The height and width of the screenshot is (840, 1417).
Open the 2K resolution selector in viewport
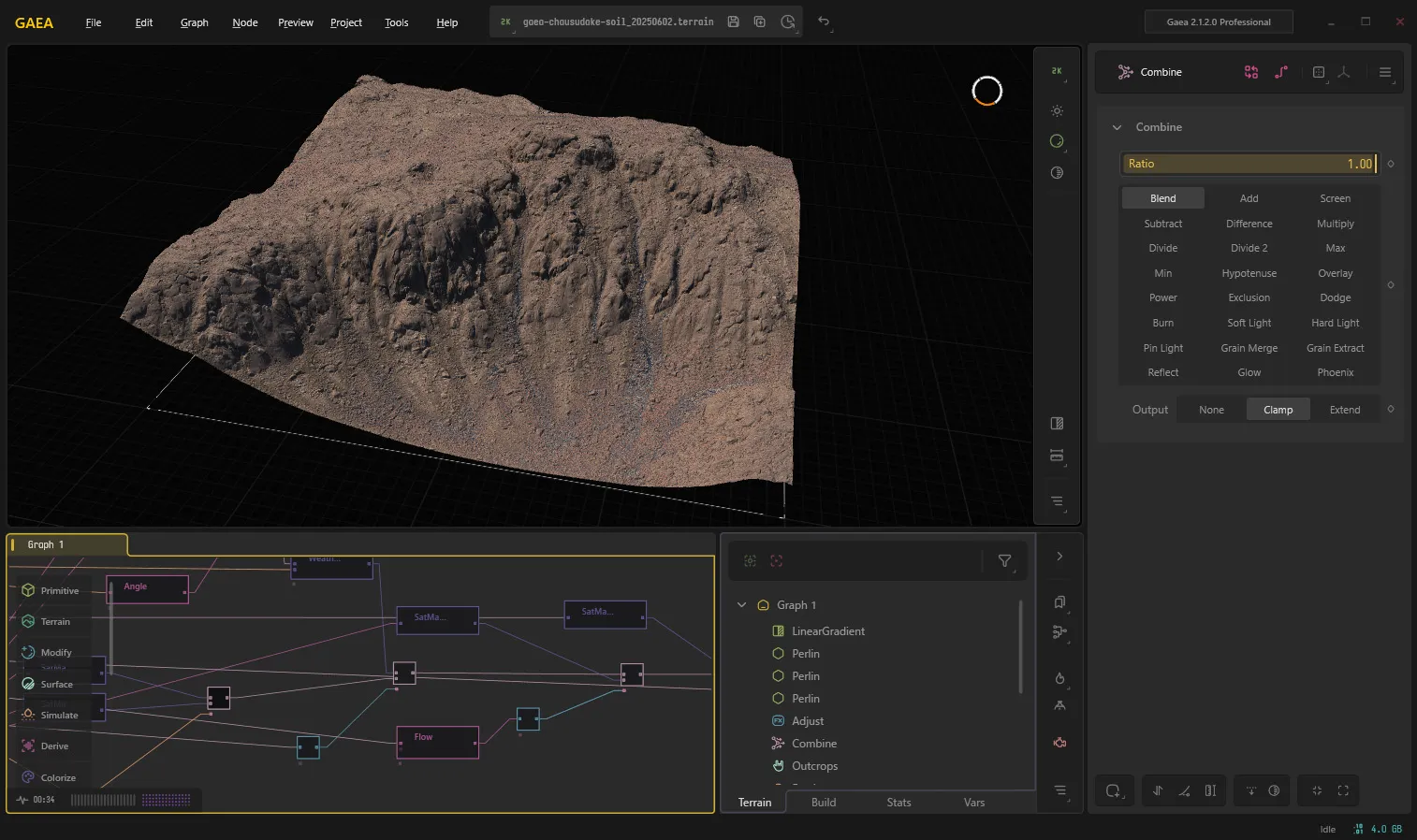tap(1057, 71)
